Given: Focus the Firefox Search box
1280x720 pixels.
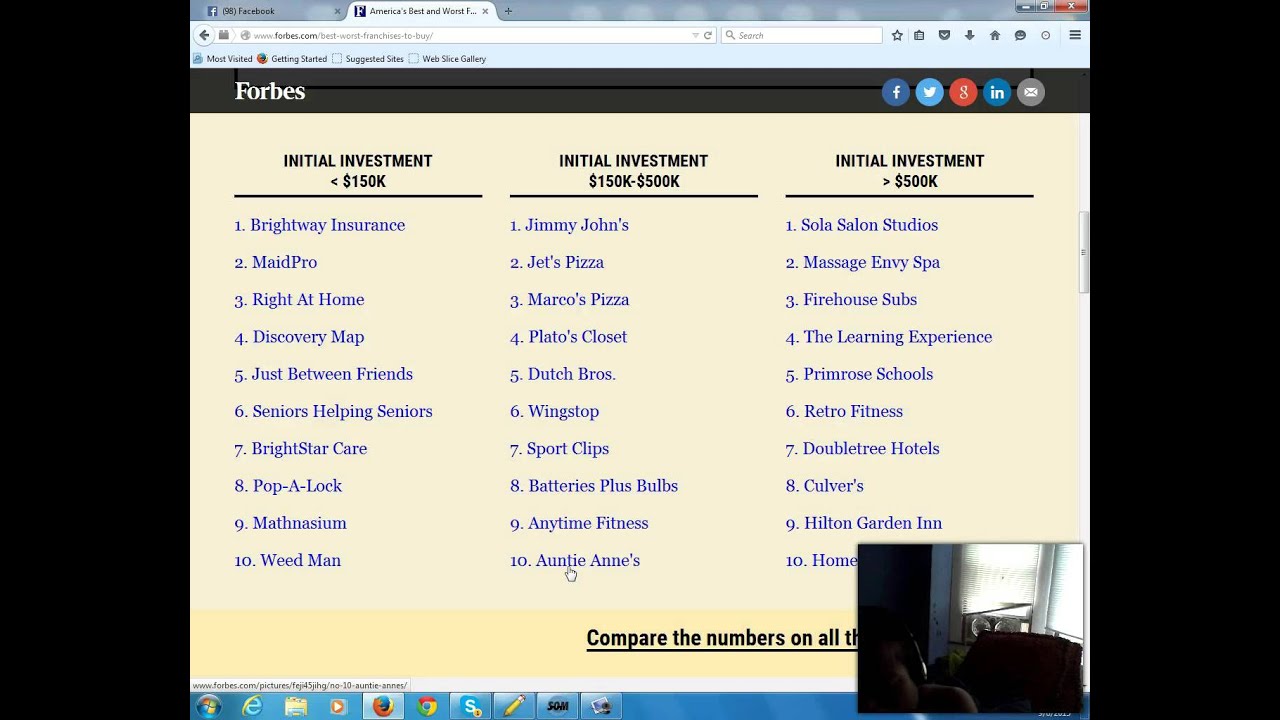Looking at the screenshot, I should coord(801,35).
